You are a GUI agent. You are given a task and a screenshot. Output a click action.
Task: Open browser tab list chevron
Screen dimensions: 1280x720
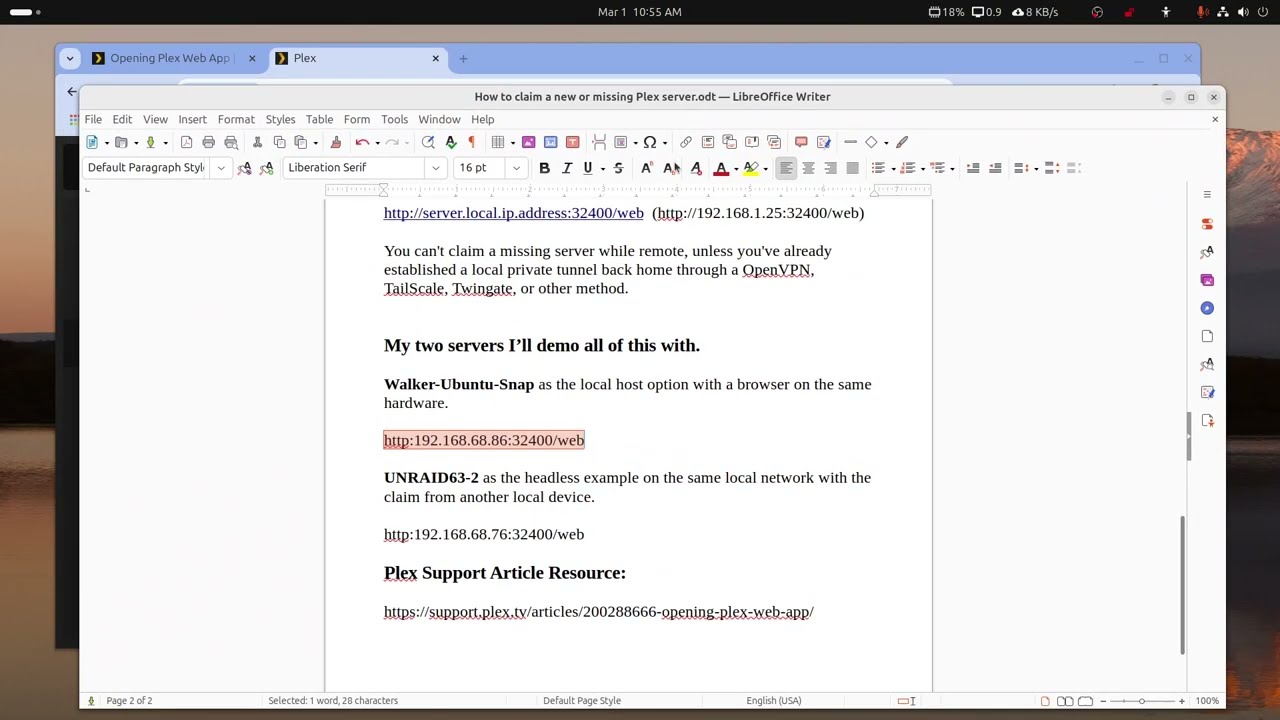70,58
